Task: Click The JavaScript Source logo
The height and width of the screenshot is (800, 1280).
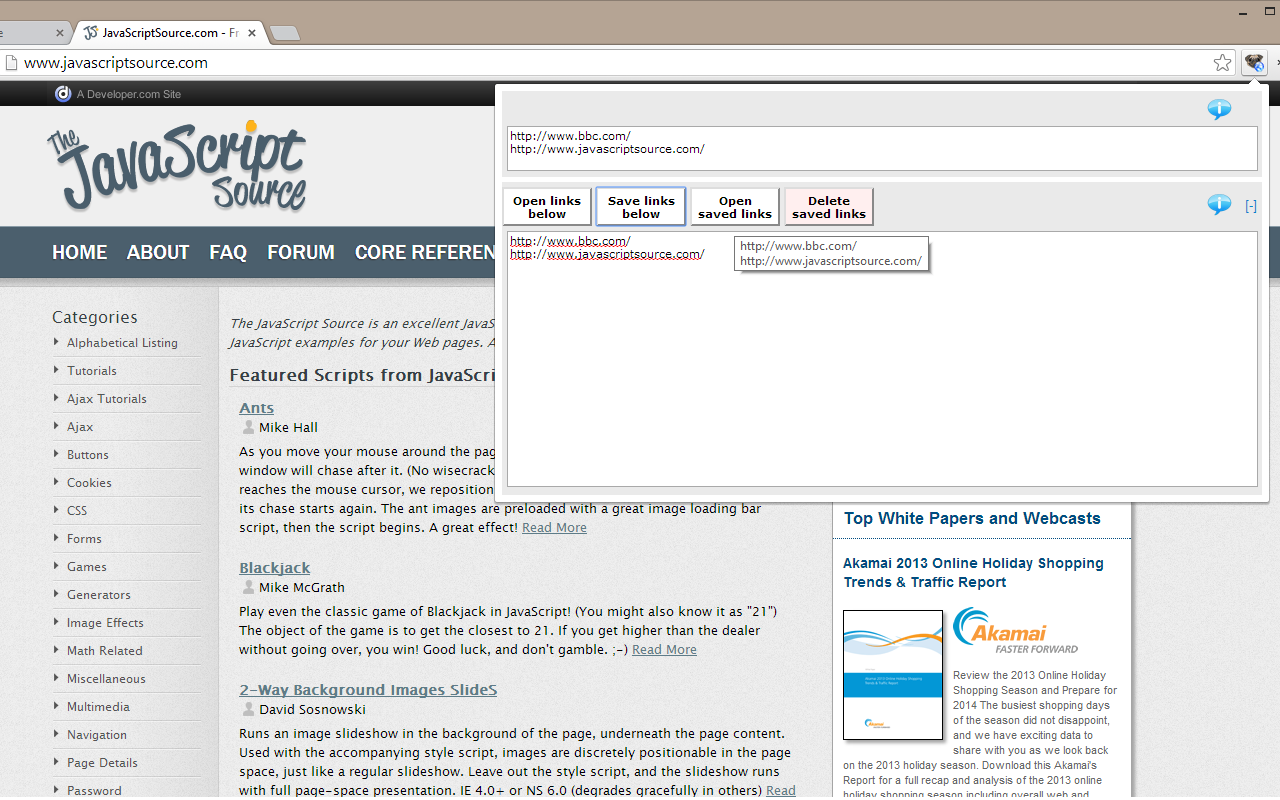Action: 177,166
